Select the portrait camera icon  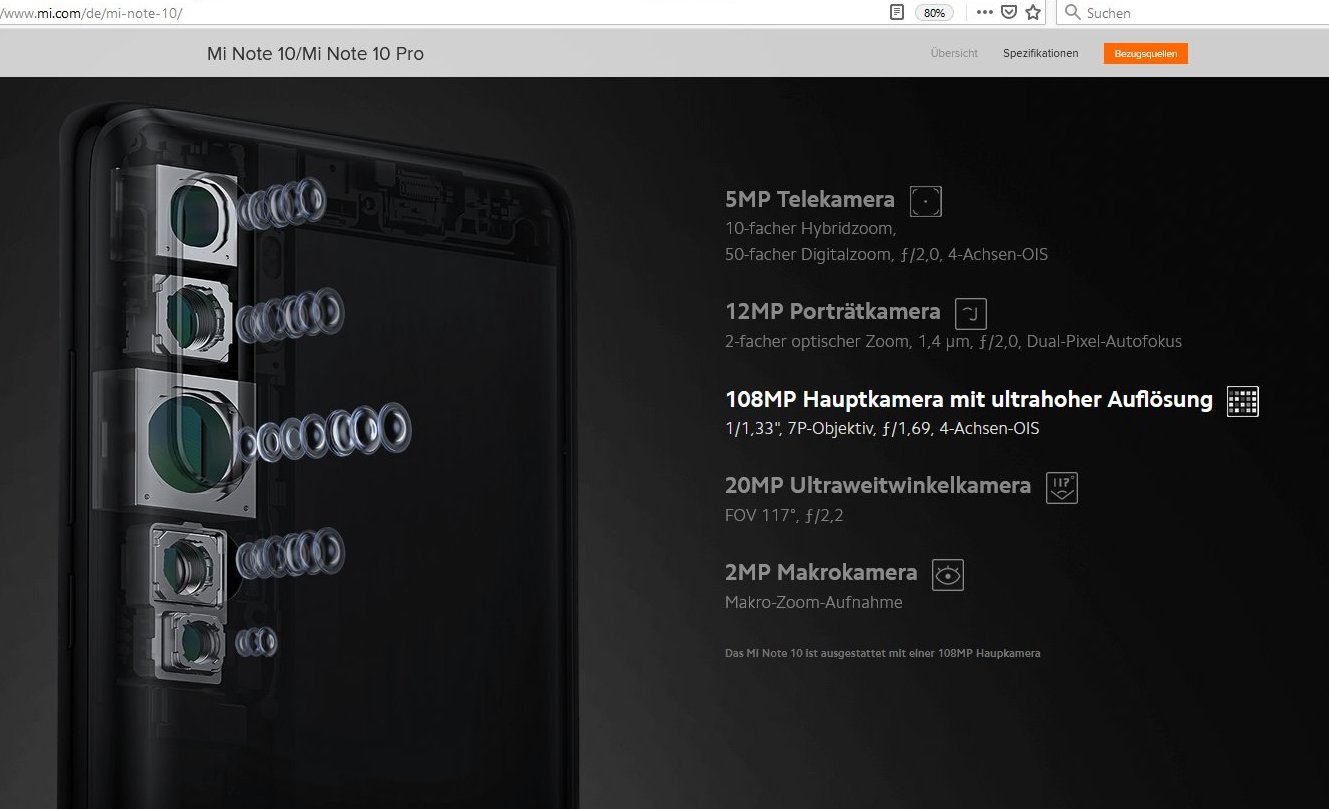pos(971,313)
